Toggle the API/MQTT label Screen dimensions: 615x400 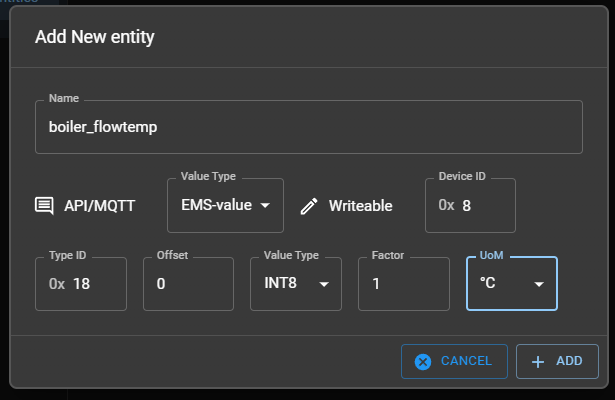(99, 206)
